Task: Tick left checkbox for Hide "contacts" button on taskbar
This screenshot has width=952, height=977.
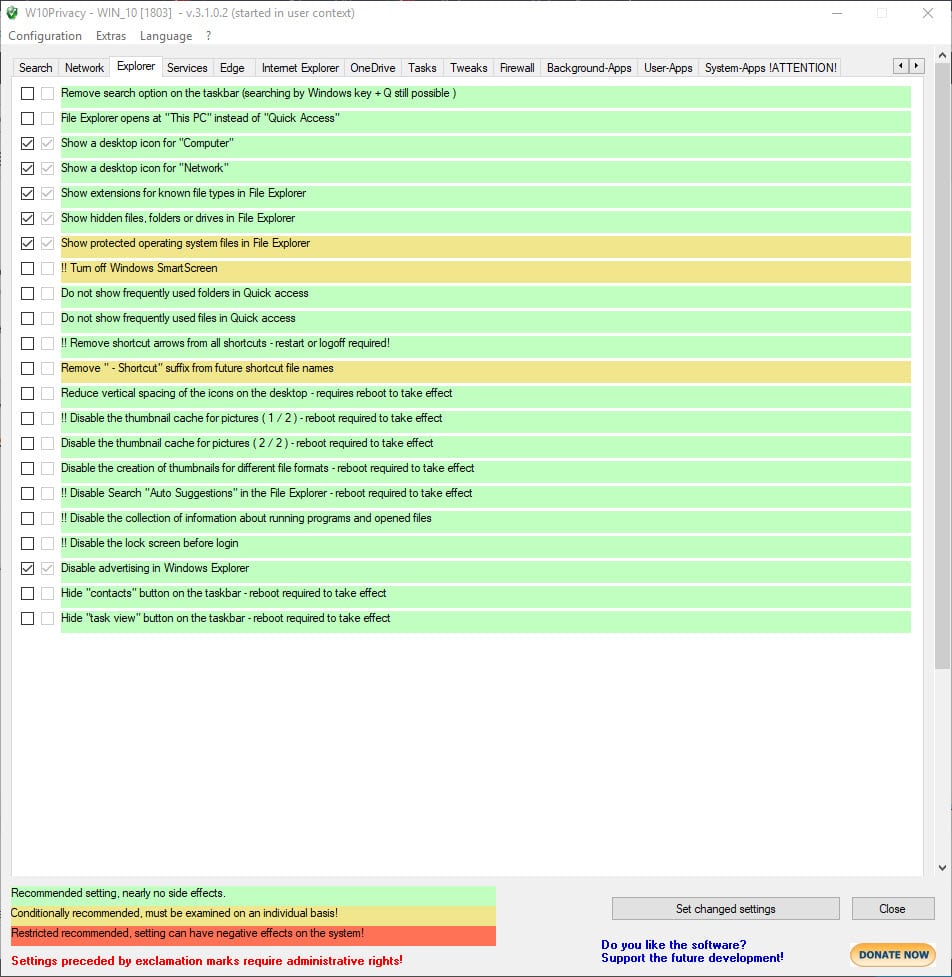Action: [x=27, y=593]
